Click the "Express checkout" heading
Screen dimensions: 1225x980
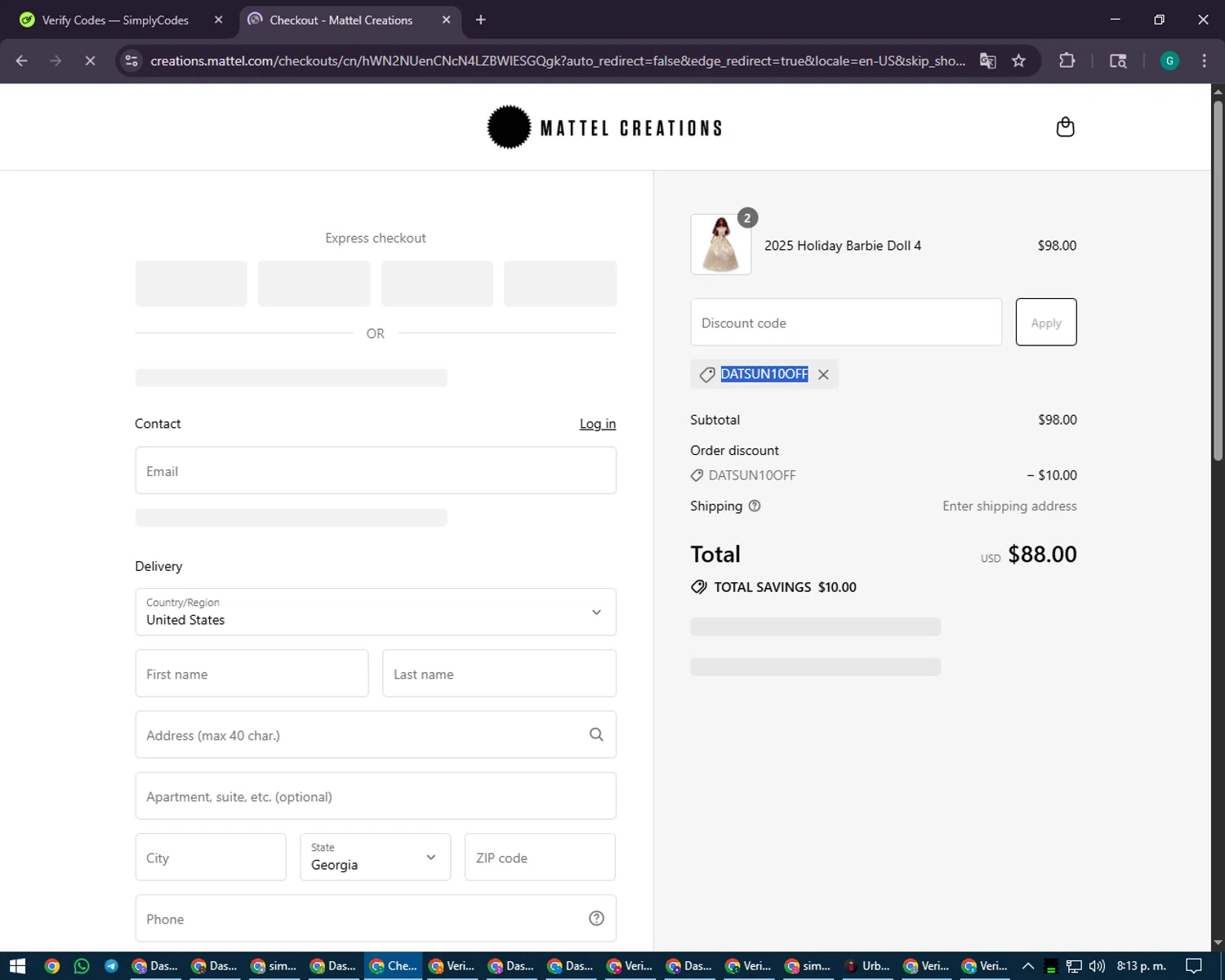[x=376, y=238]
